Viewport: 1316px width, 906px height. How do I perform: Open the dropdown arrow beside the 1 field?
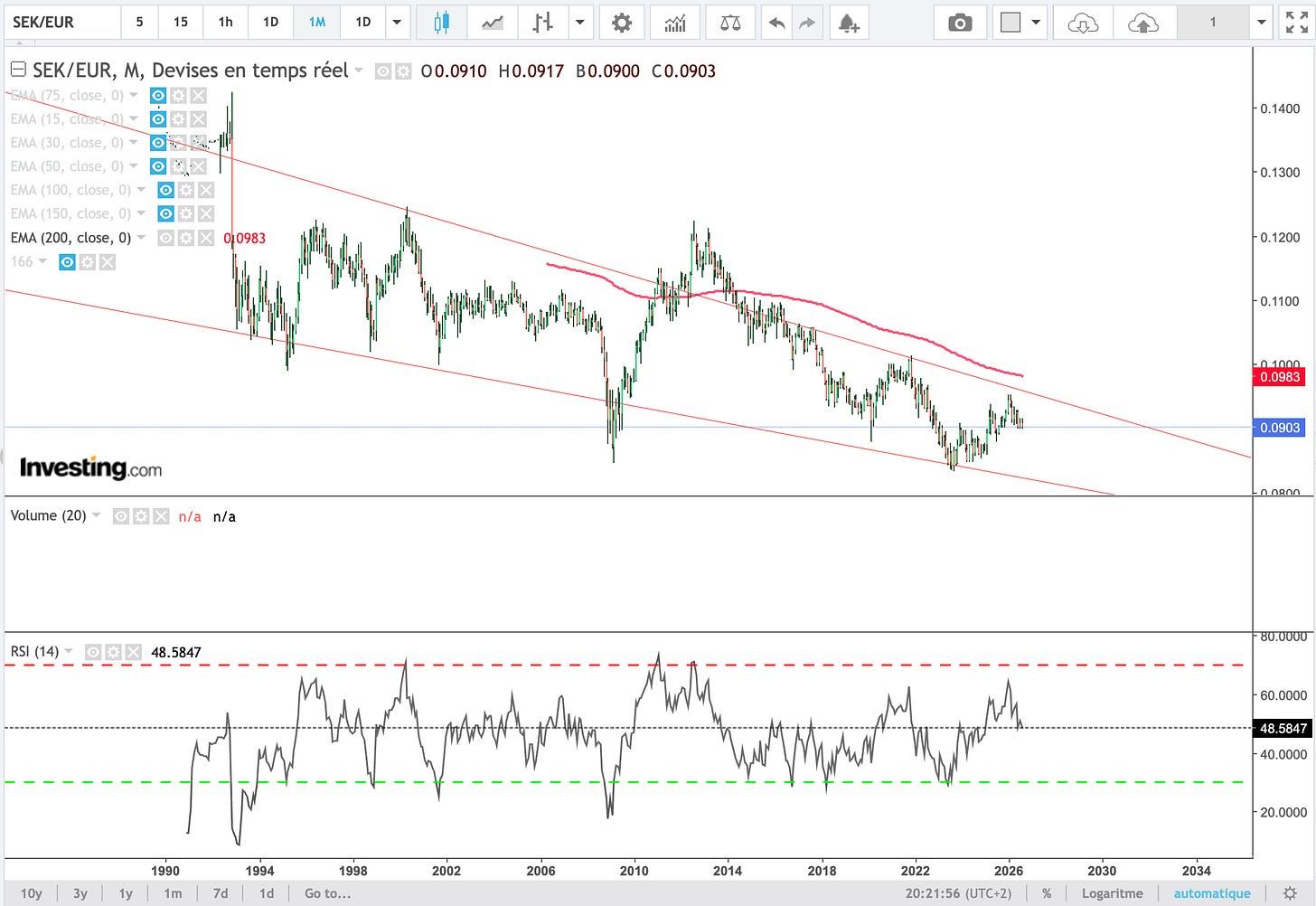[1262, 23]
